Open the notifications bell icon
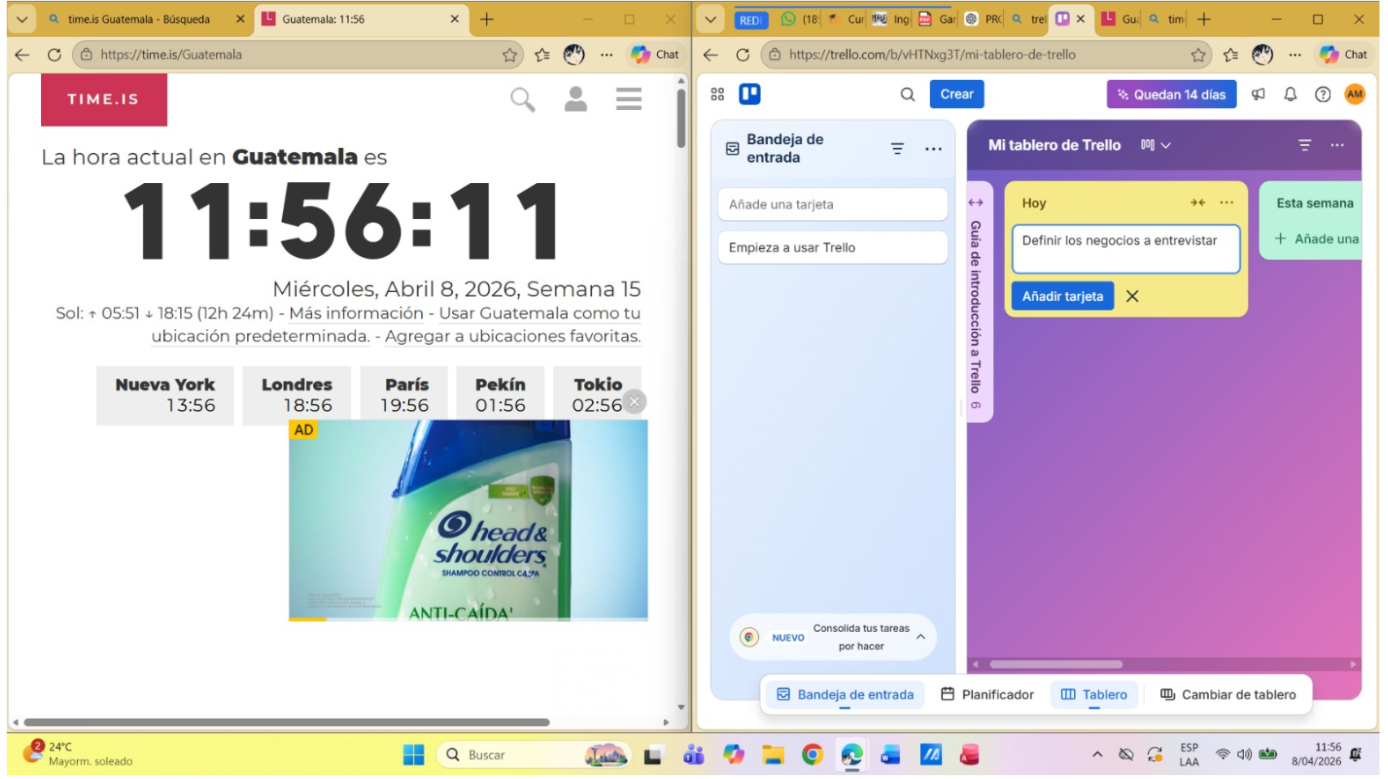Viewport: 1388px width, 779px height. pyautogui.click(x=1290, y=94)
